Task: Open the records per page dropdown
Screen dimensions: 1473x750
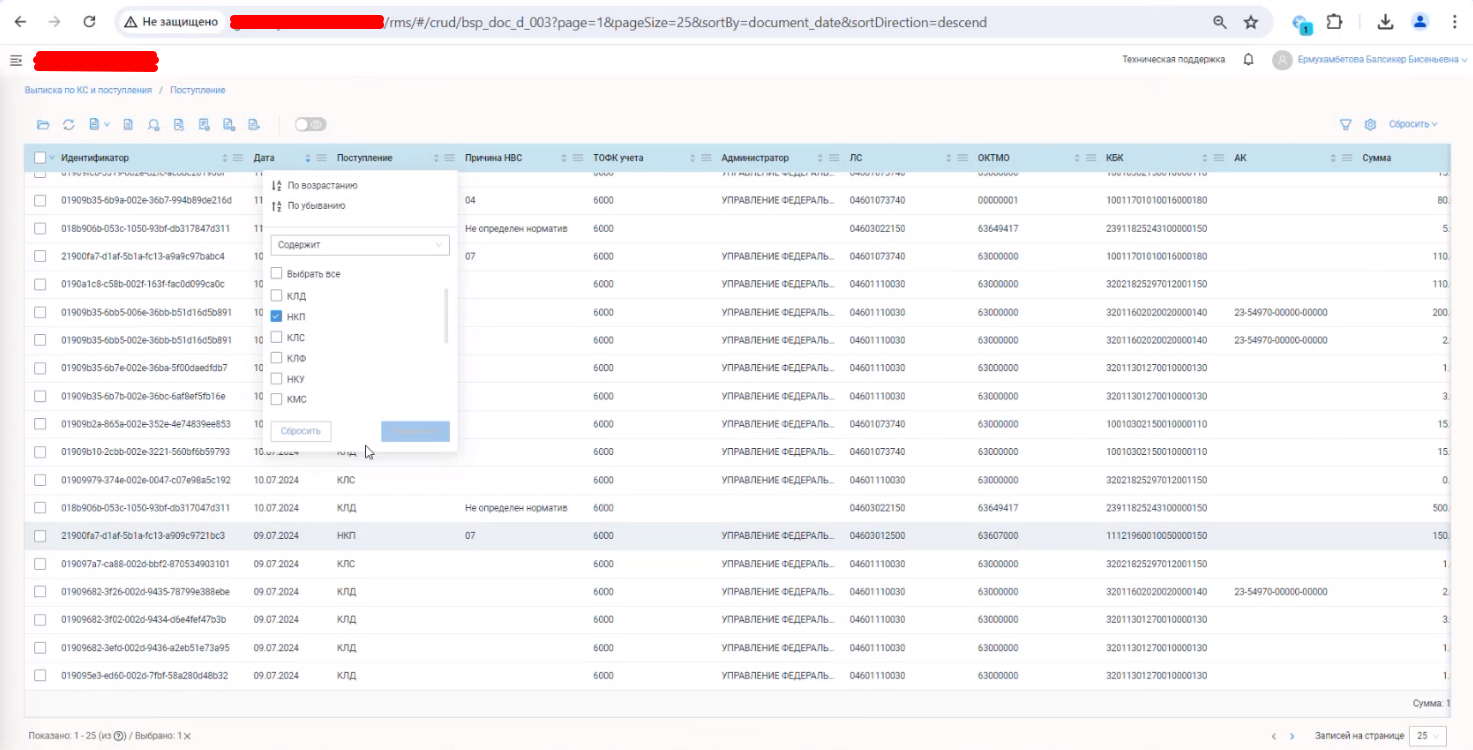Action: [x=1430, y=736]
